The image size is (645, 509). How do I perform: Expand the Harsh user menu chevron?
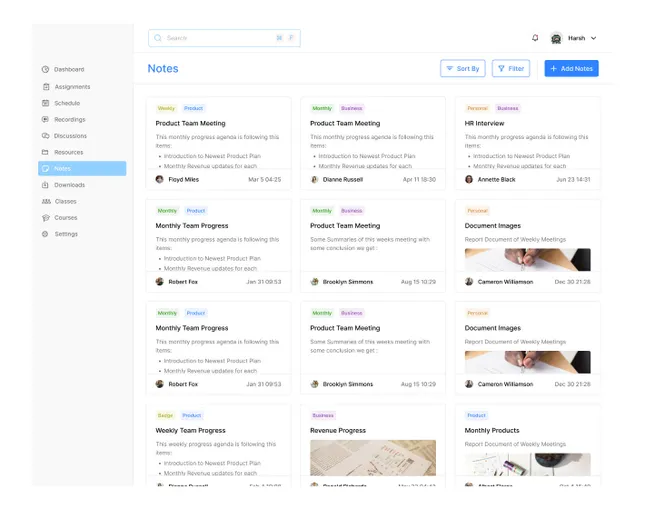tap(594, 38)
